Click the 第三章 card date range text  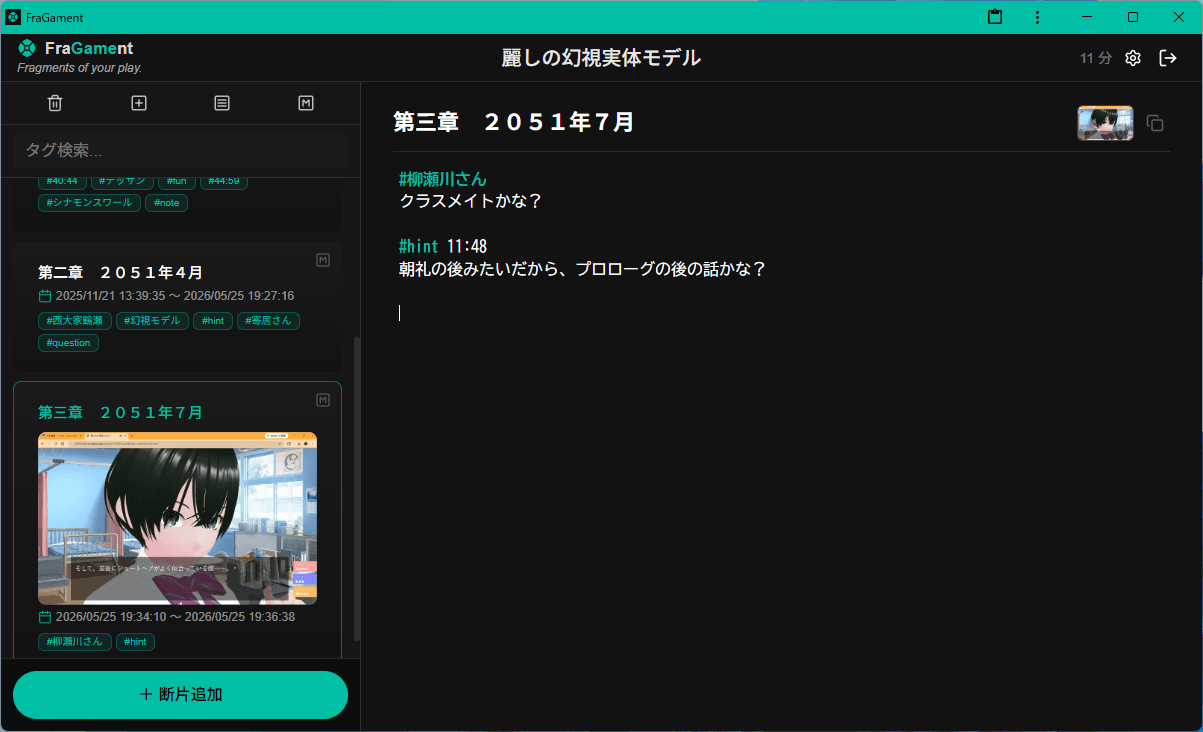[175, 617]
